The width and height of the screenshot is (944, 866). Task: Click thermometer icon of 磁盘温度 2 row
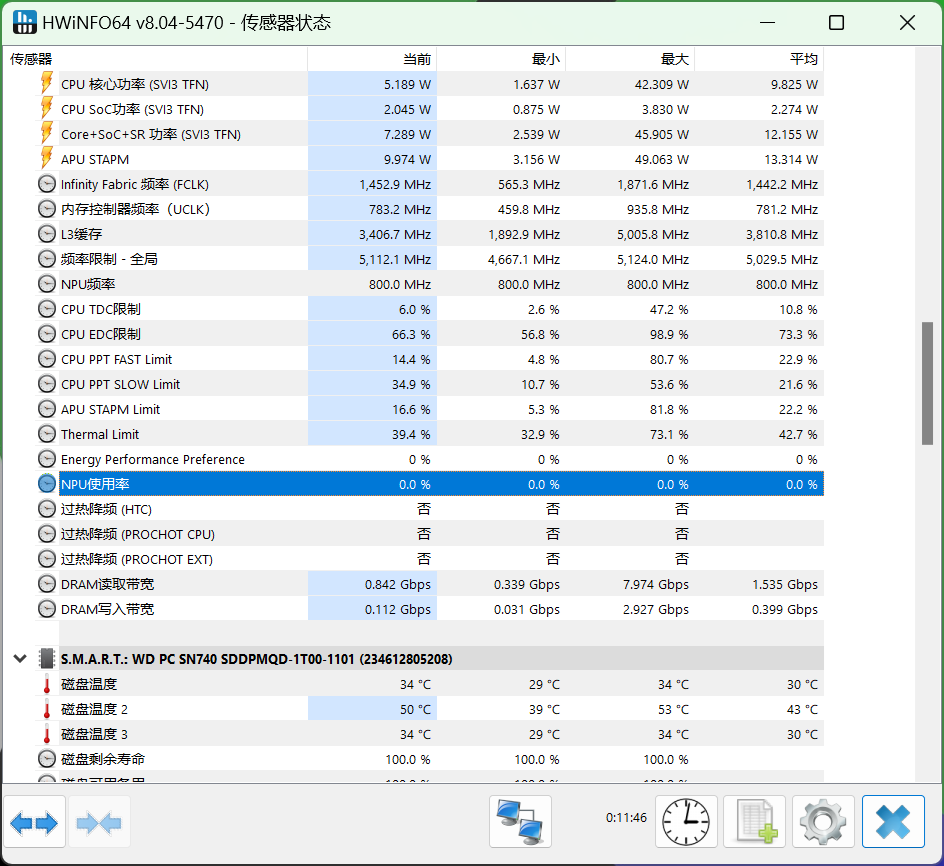(x=46, y=709)
